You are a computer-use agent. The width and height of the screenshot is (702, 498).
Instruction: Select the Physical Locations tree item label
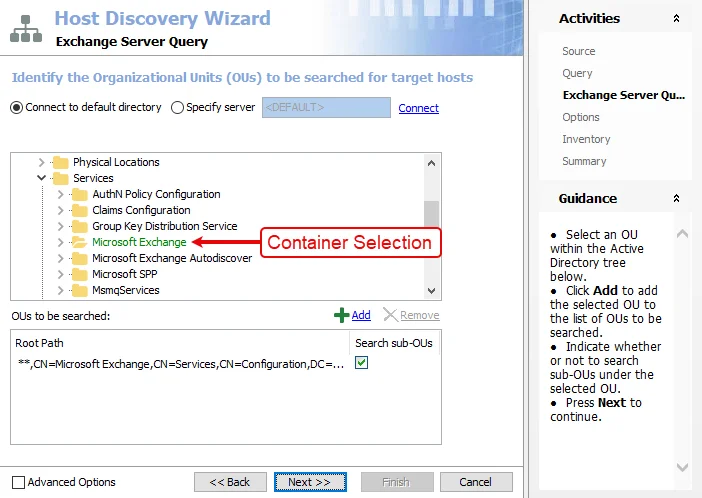(x=116, y=162)
